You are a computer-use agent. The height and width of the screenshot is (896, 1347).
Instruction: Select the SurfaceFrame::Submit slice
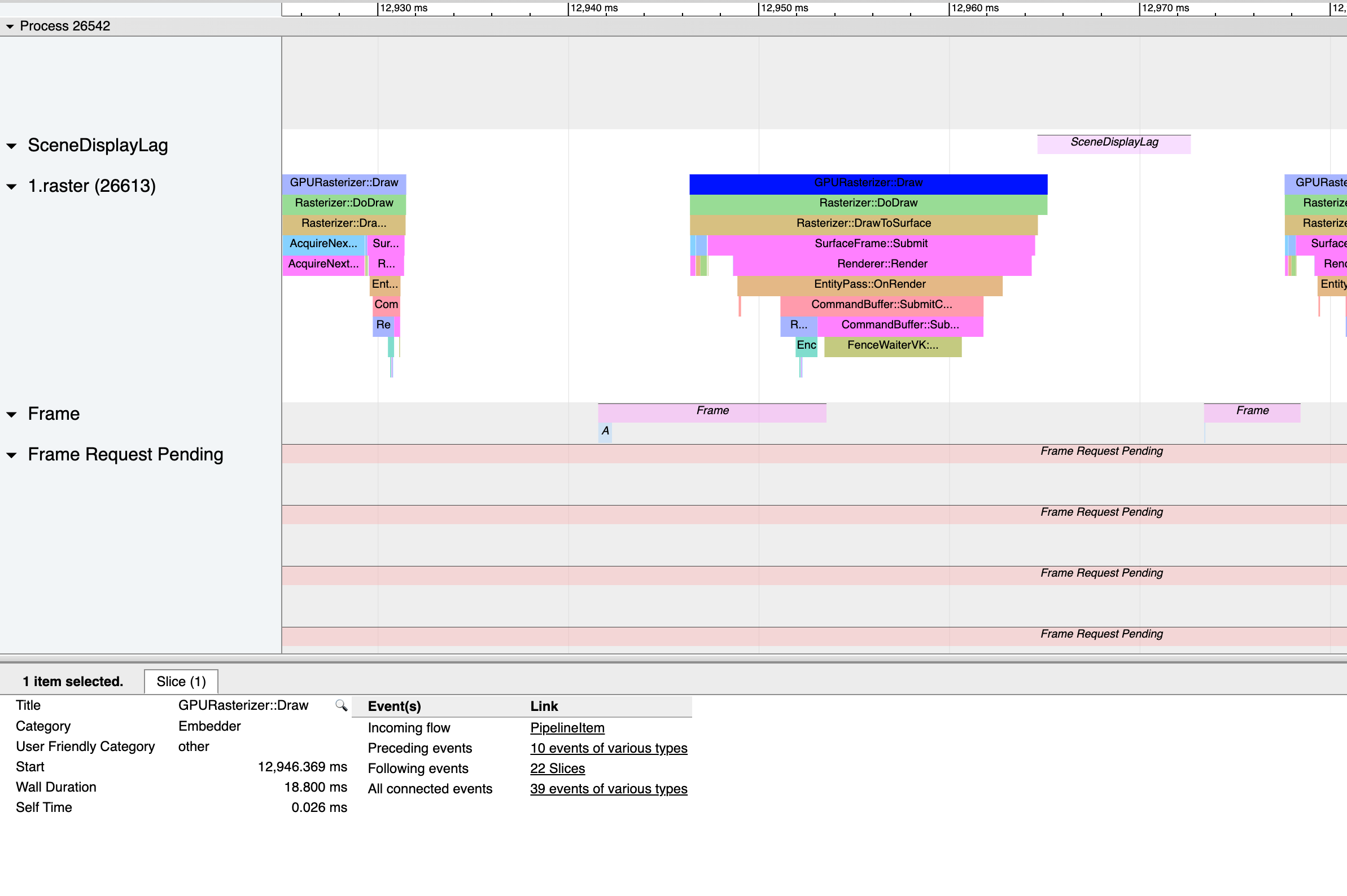pos(871,243)
